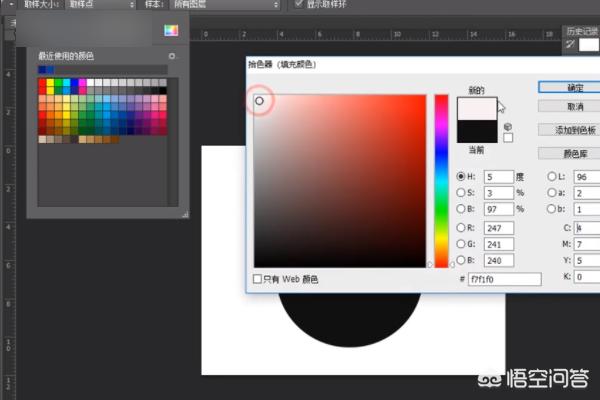Click the 确定 button

[x=571, y=87]
